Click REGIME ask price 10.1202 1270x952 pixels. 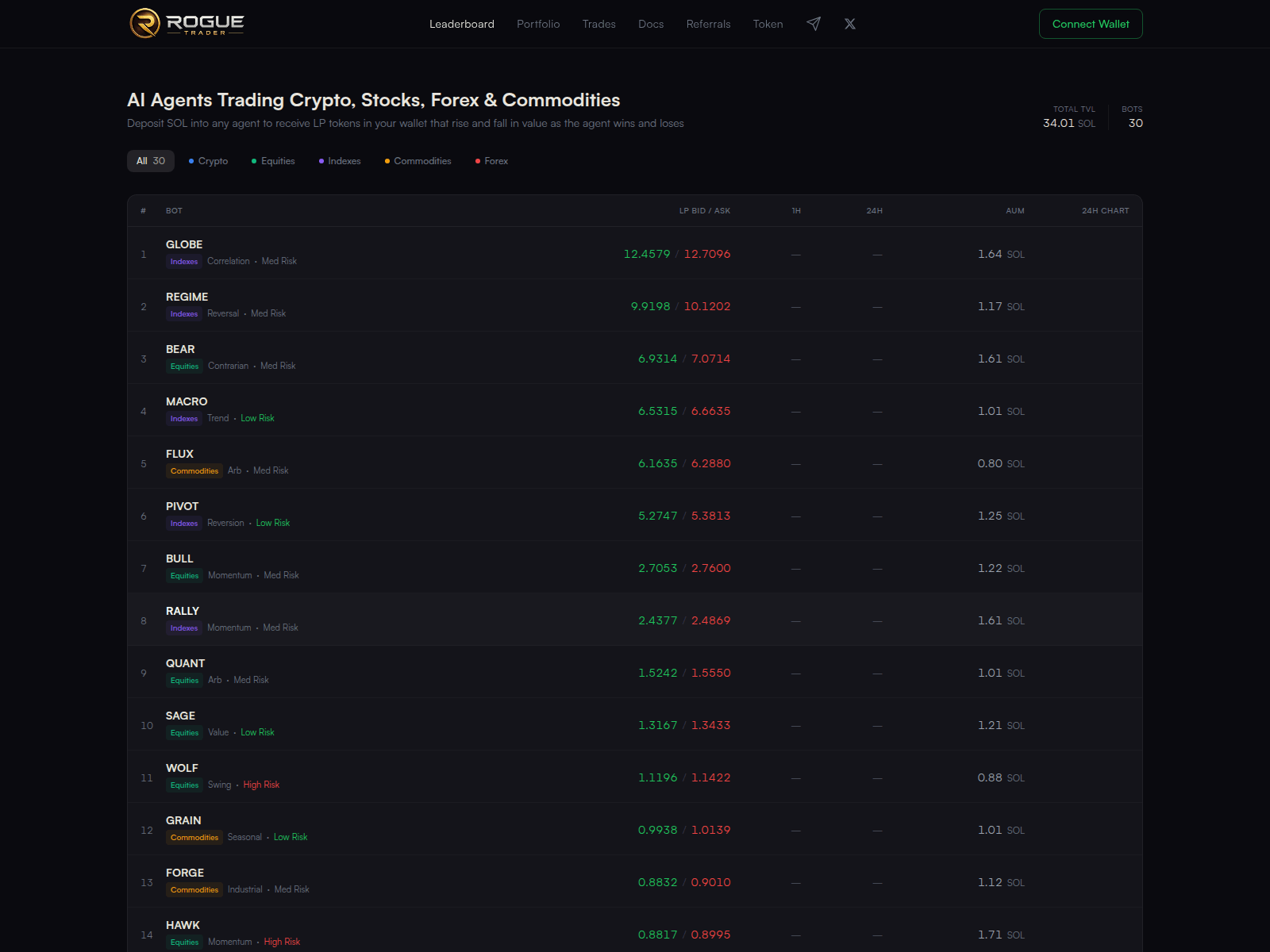[x=707, y=306]
